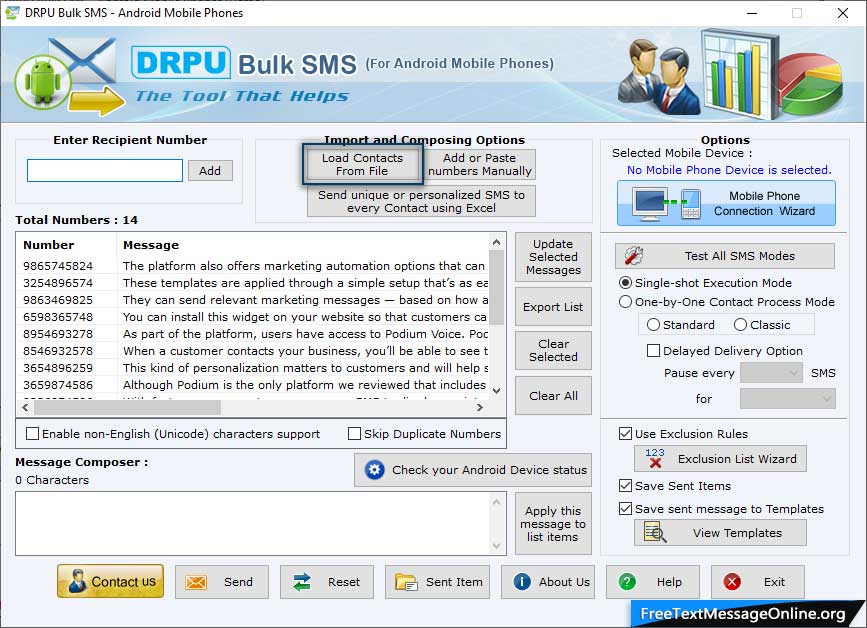Screen dimensions: 867x628
Task: Choose the Classic radio option
Action: click(x=740, y=325)
